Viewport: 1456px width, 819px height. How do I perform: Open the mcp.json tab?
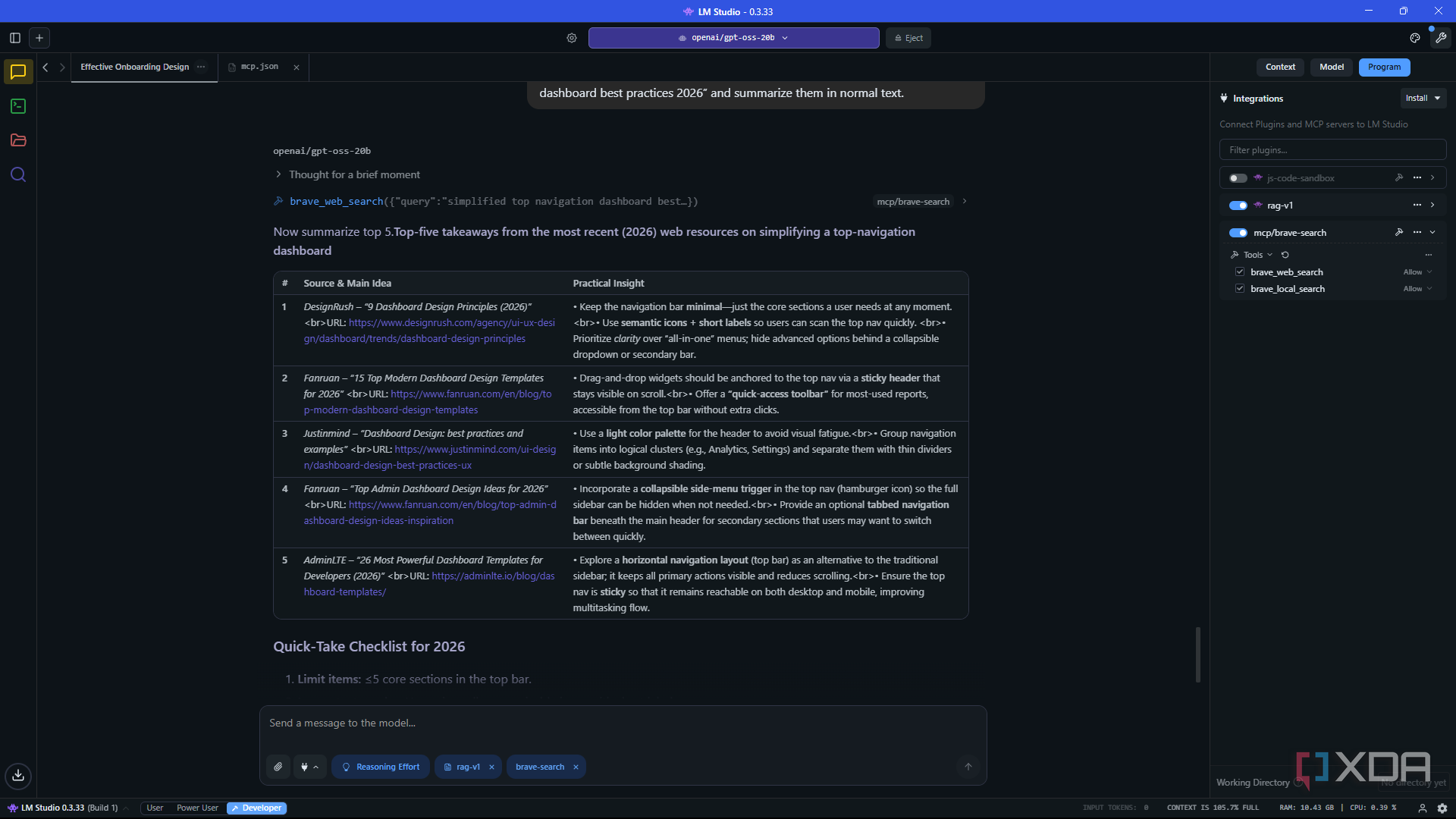coord(259,67)
